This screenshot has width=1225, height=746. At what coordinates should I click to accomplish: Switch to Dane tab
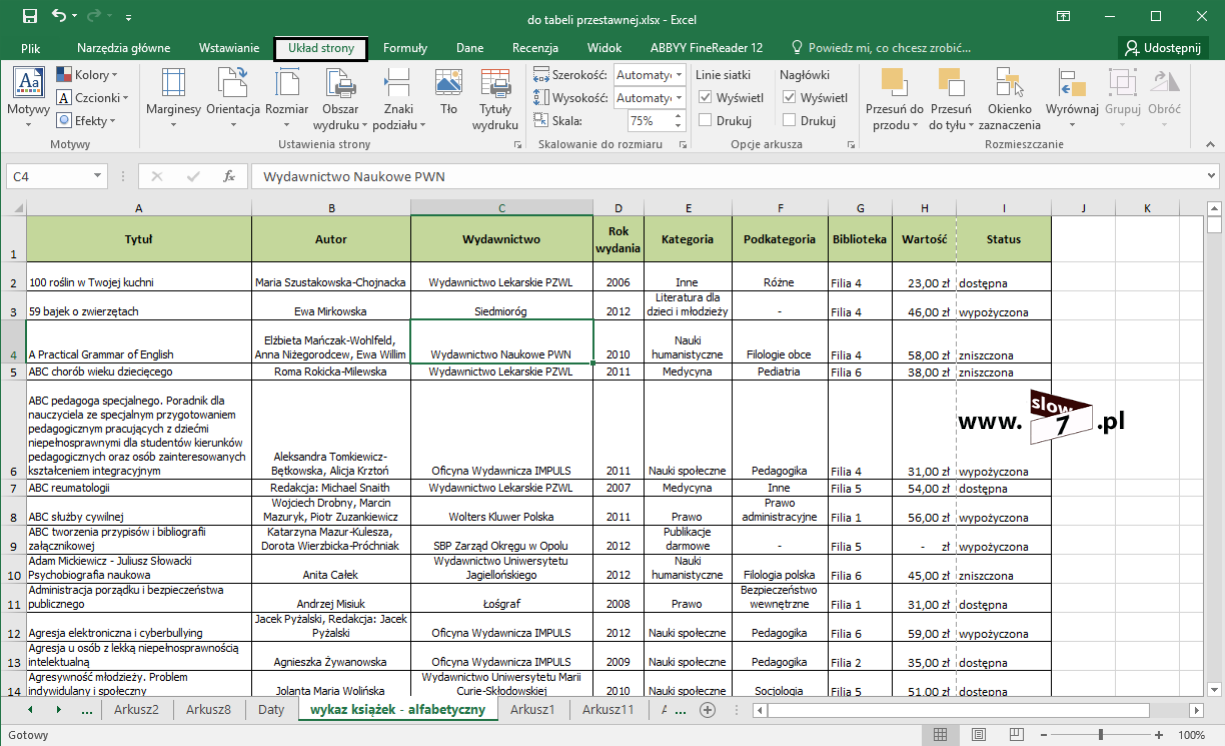click(x=470, y=48)
